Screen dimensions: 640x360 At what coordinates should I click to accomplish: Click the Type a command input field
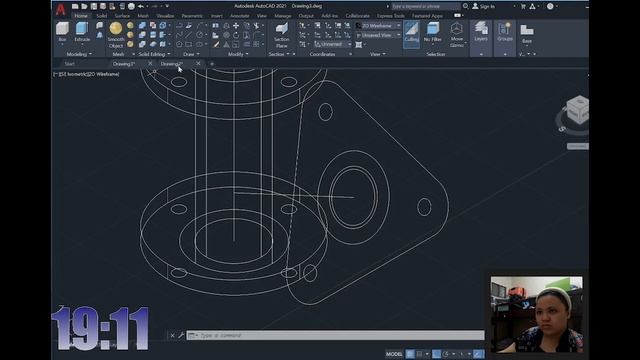coord(336,336)
